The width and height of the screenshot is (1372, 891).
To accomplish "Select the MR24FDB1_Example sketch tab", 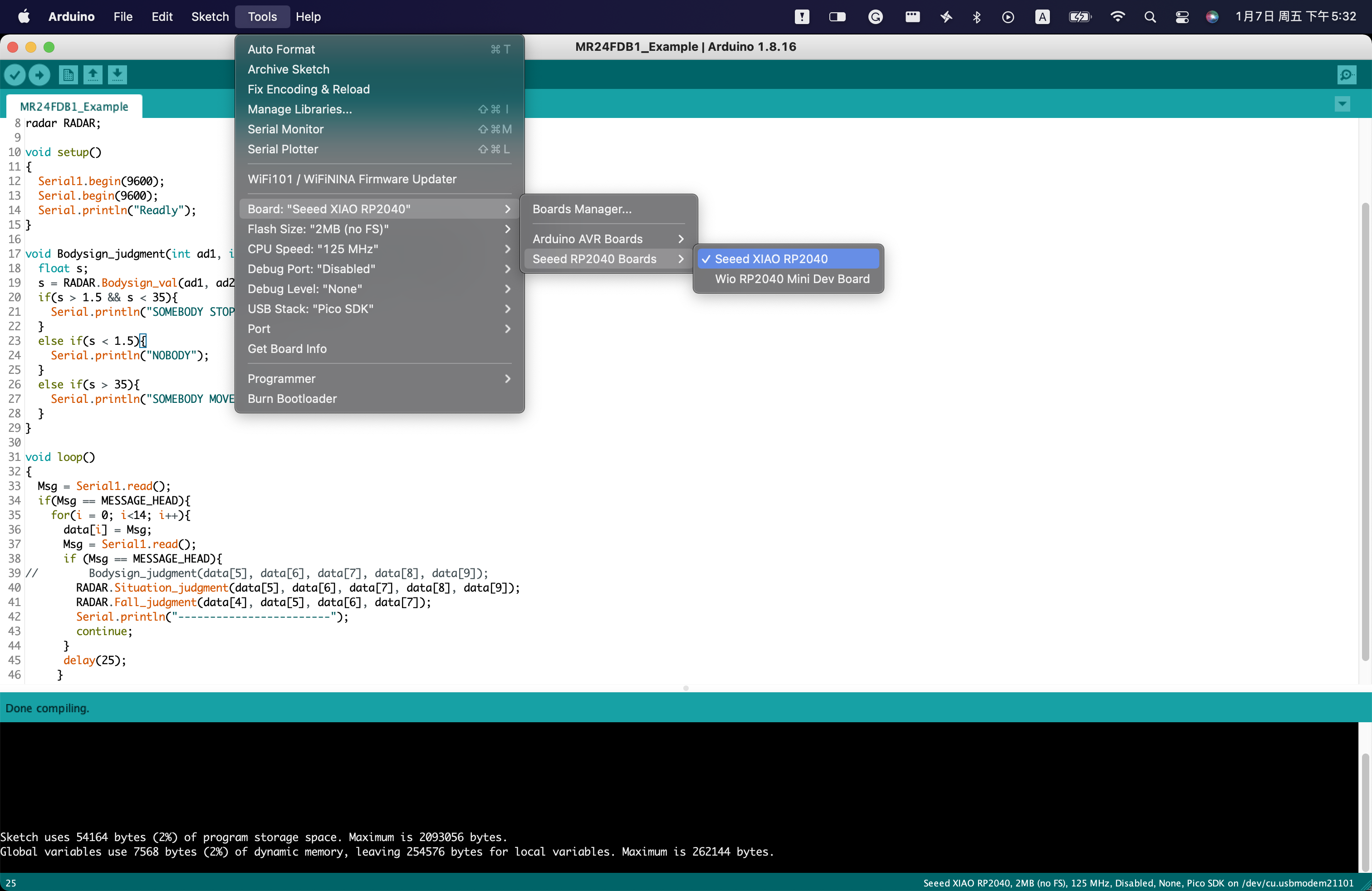I will tap(74, 107).
